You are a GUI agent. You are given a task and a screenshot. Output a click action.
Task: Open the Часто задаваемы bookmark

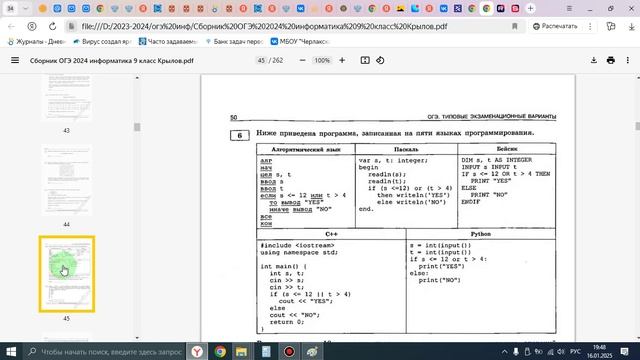167,41
